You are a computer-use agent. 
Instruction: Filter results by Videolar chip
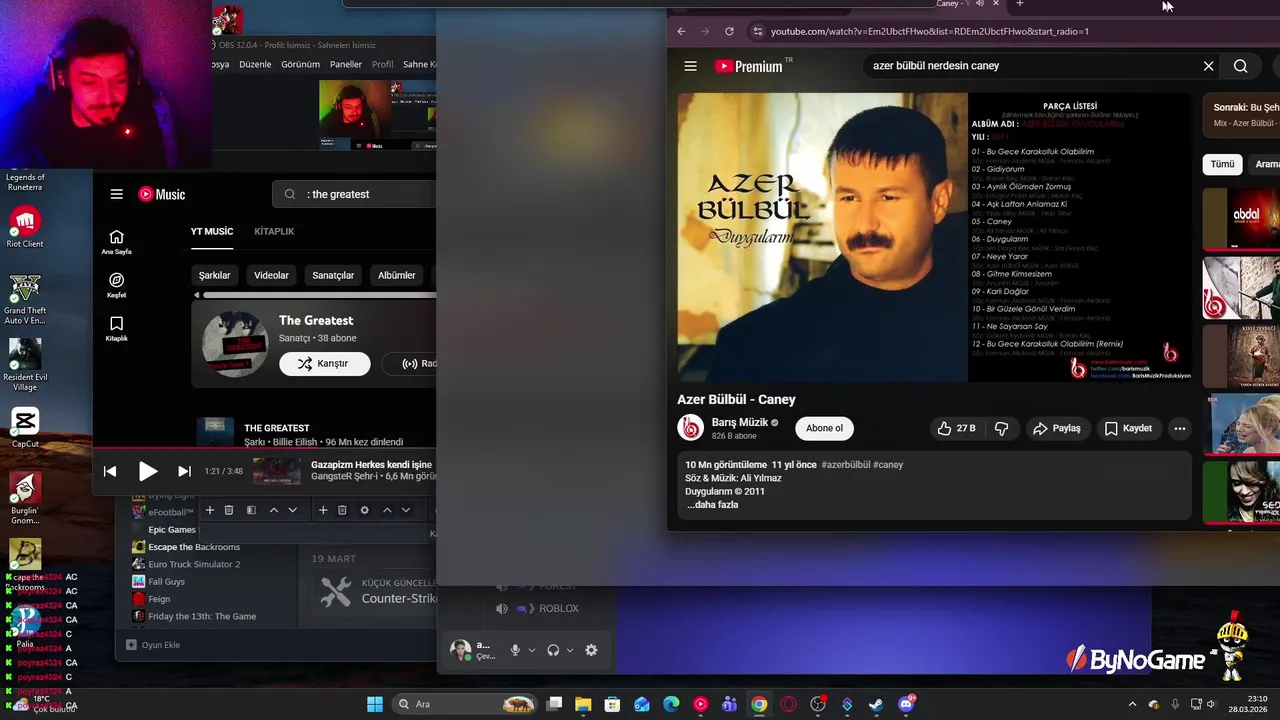[271, 275]
